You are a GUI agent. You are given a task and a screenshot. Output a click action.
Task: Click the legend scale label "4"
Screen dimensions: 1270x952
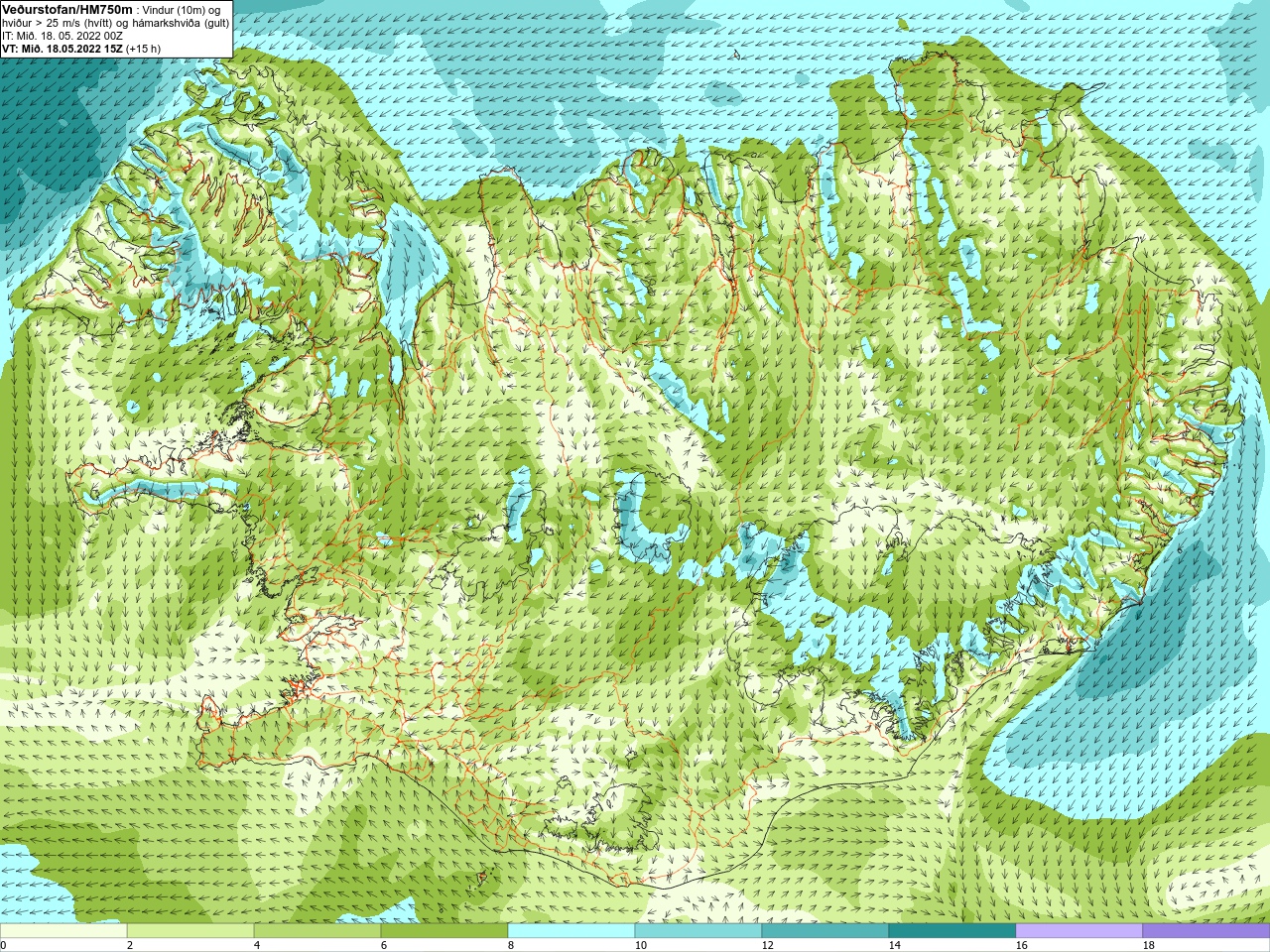tap(257, 946)
